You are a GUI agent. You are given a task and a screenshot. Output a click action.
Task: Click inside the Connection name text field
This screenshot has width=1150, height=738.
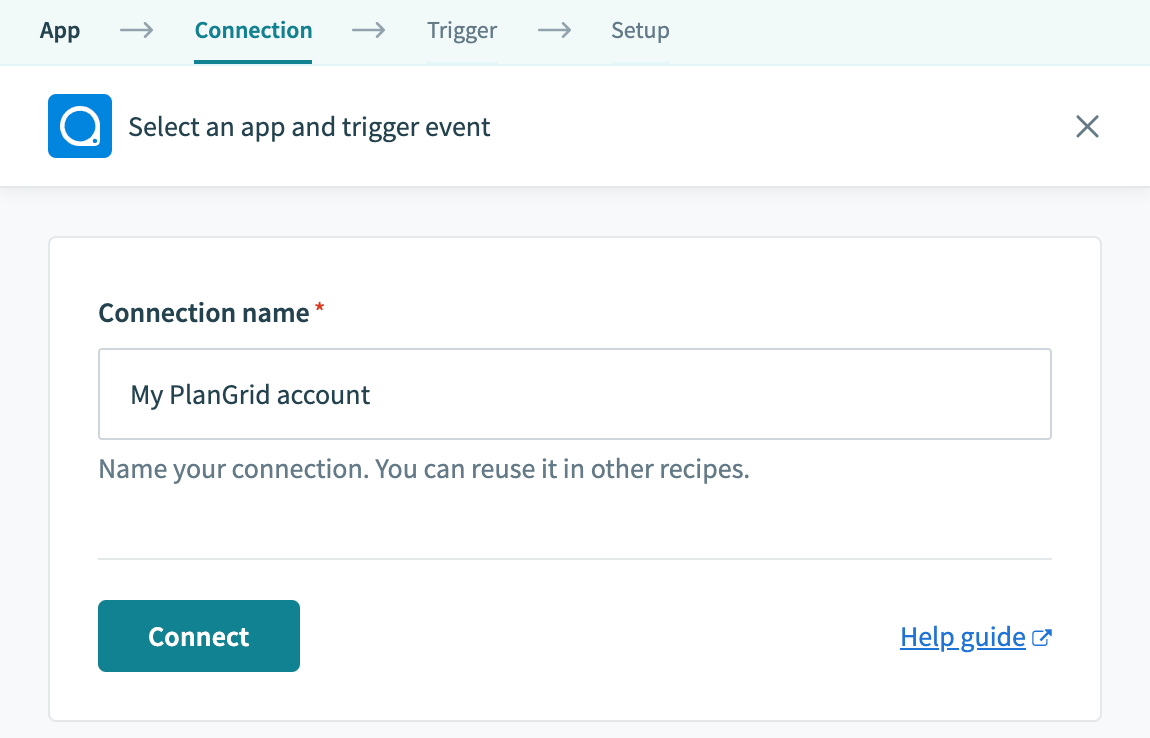click(575, 393)
